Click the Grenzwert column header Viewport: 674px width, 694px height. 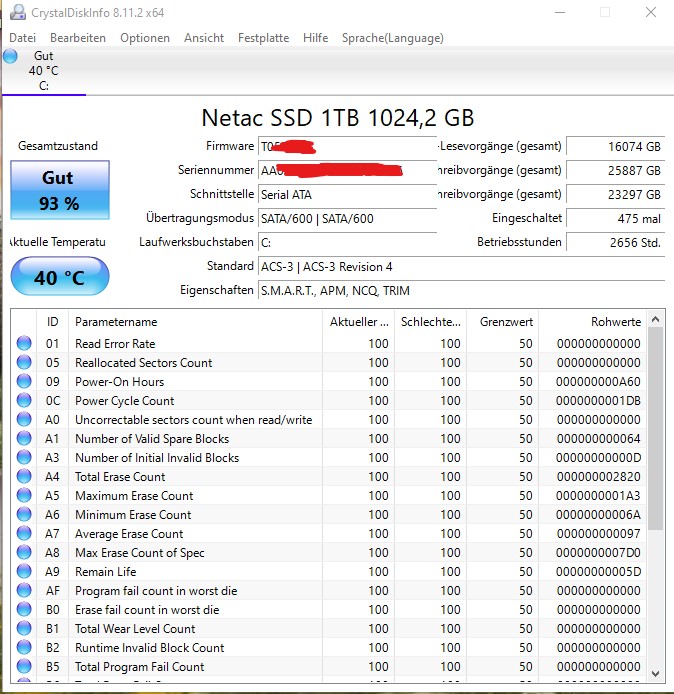(503, 322)
